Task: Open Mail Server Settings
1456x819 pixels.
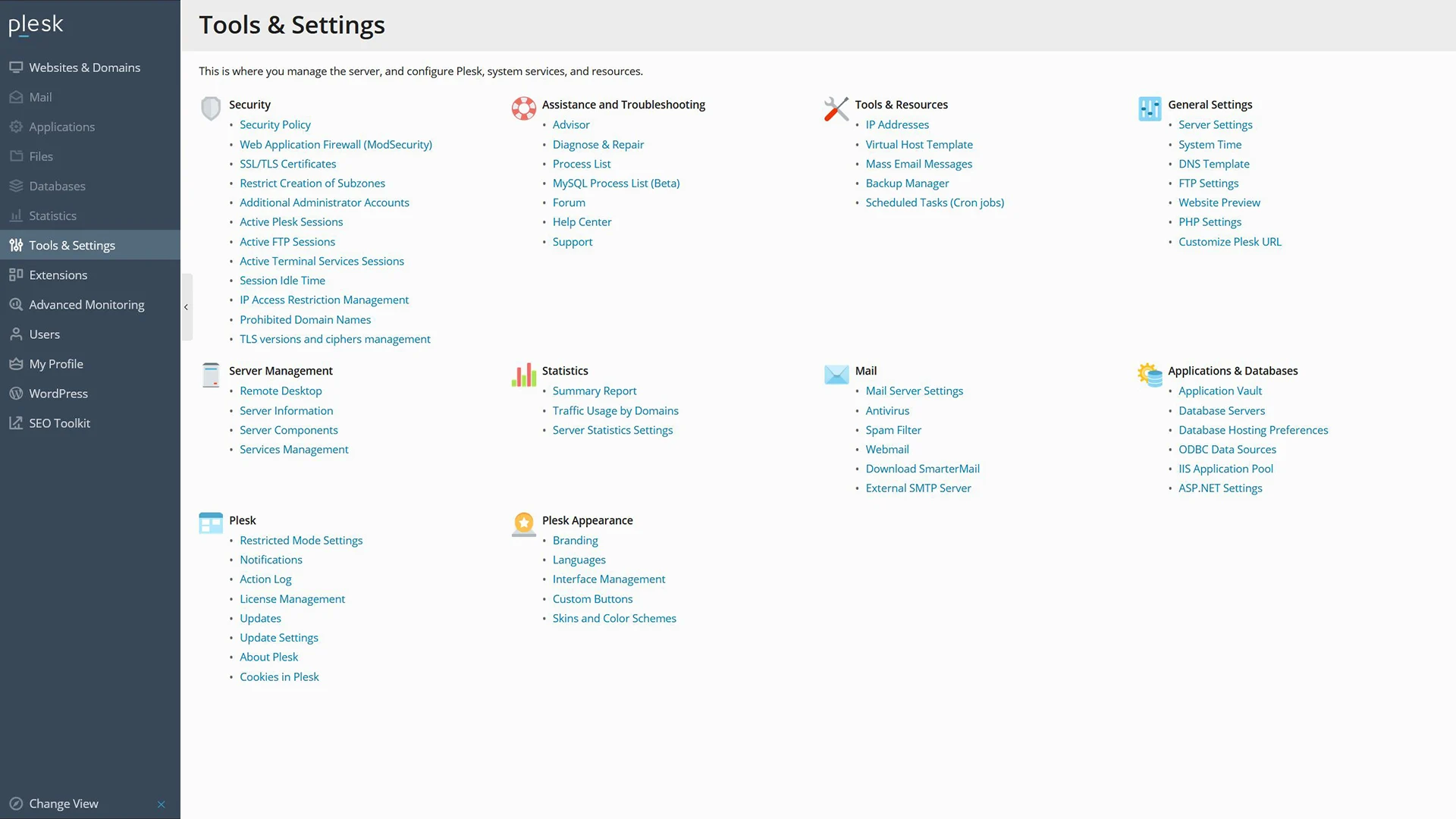Action: (915, 391)
